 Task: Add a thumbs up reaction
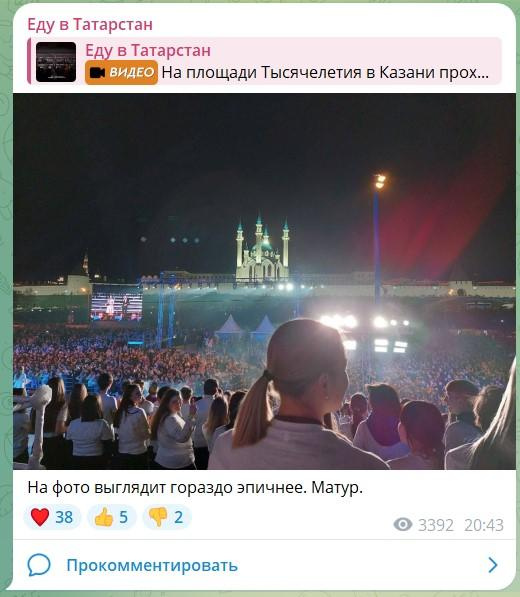[112, 517]
